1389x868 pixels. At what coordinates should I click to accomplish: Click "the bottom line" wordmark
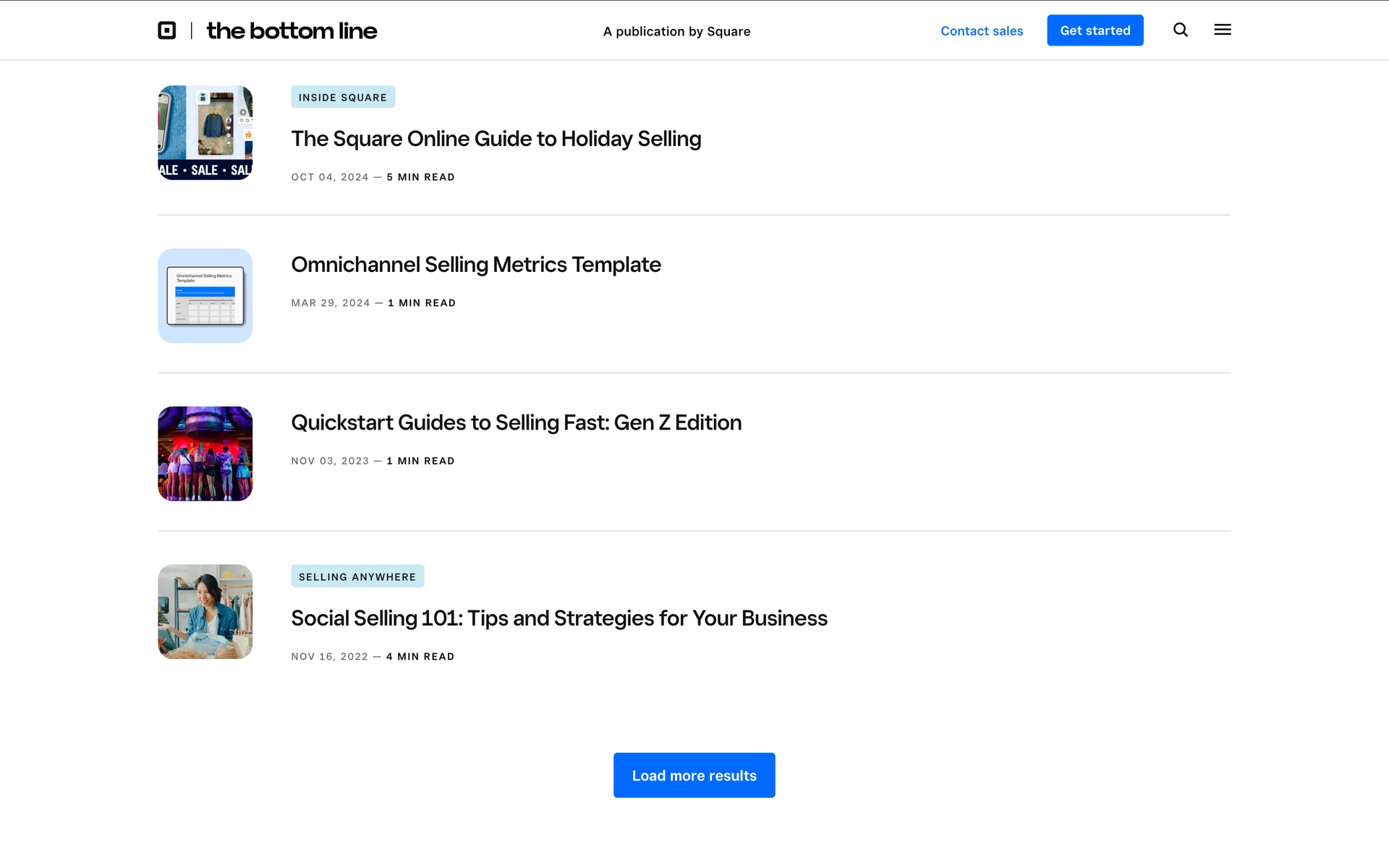click(292, 30)
